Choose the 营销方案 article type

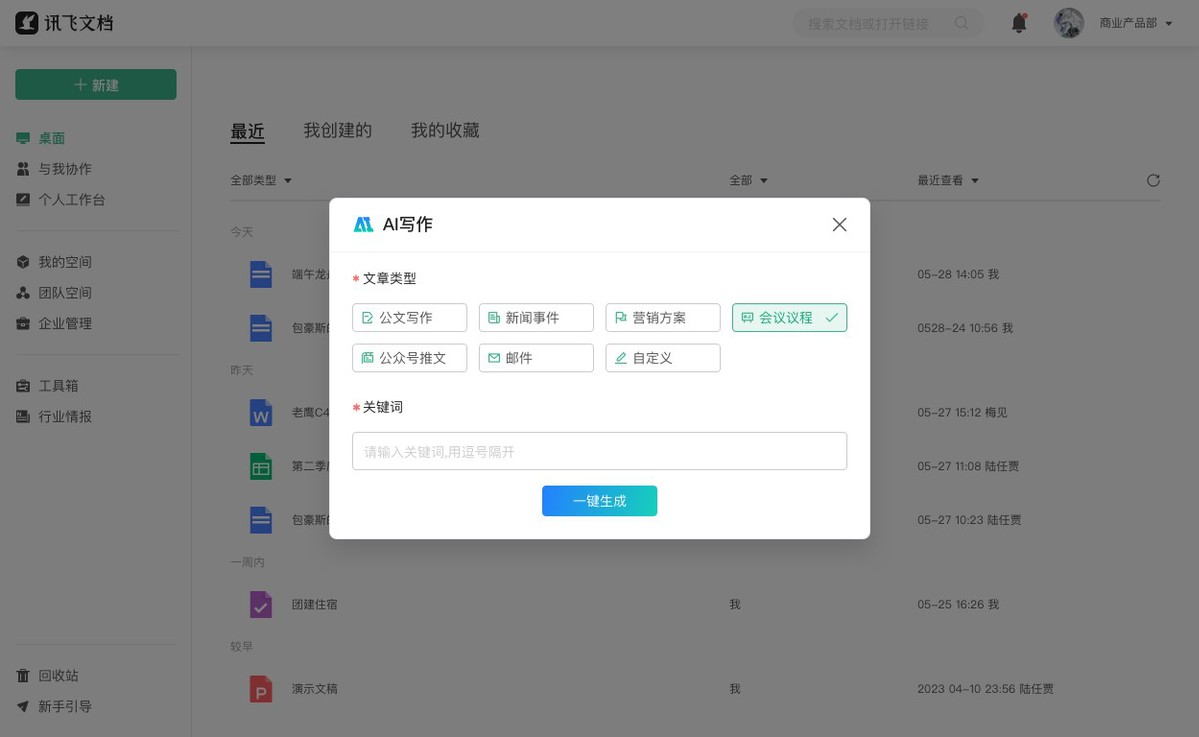pos(662,318)
